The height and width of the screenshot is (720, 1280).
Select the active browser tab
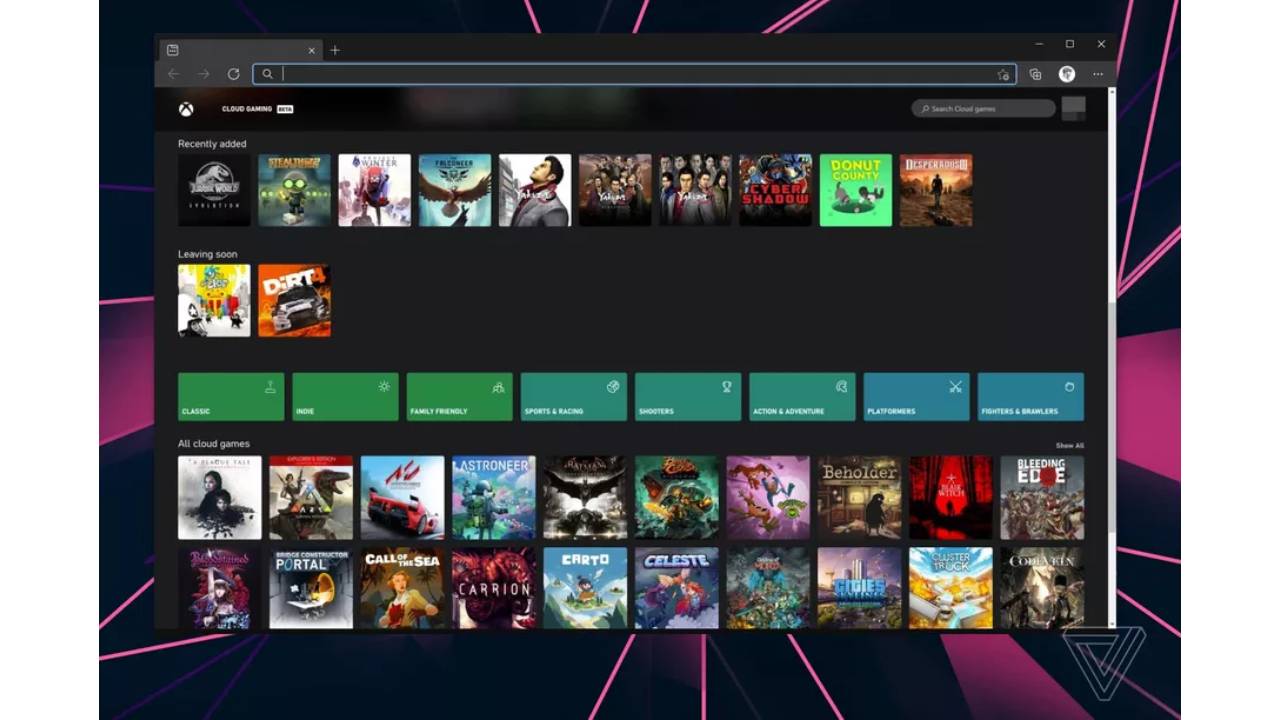241,50
